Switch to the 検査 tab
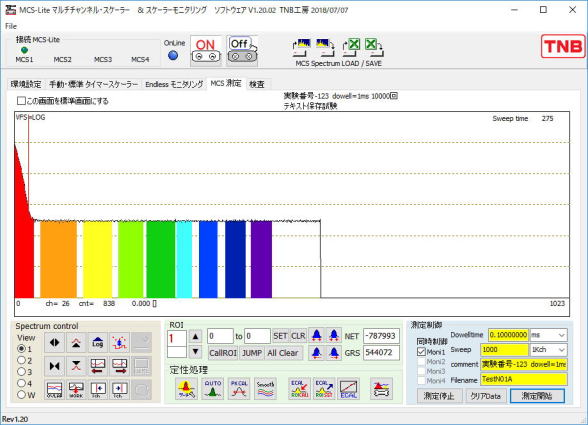The width and height of the screenshot is (588, 425). [257, 84]
